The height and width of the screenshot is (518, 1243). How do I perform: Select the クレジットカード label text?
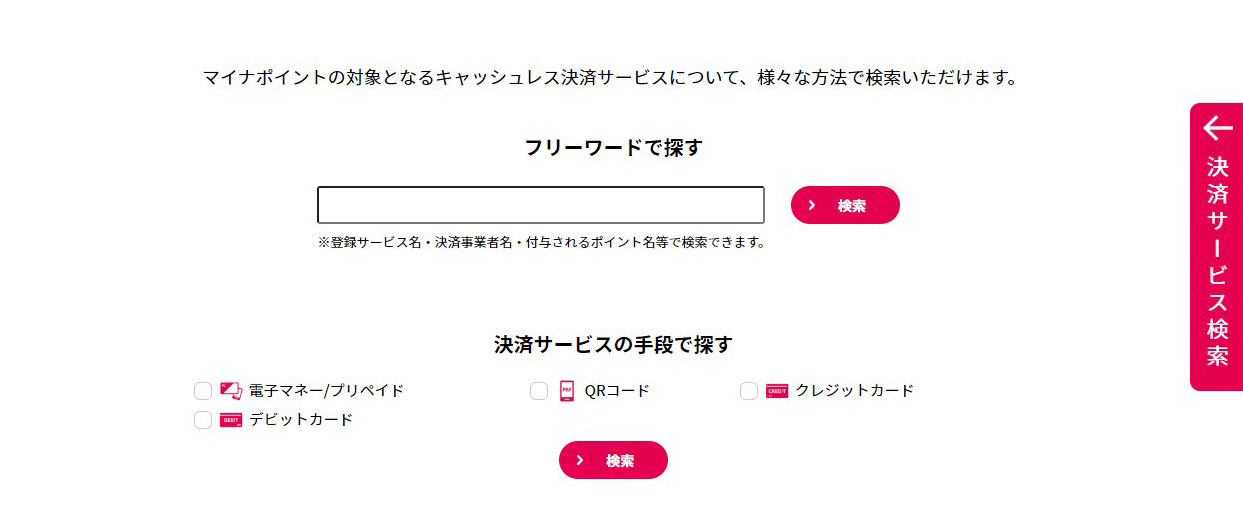coord(854,391)
